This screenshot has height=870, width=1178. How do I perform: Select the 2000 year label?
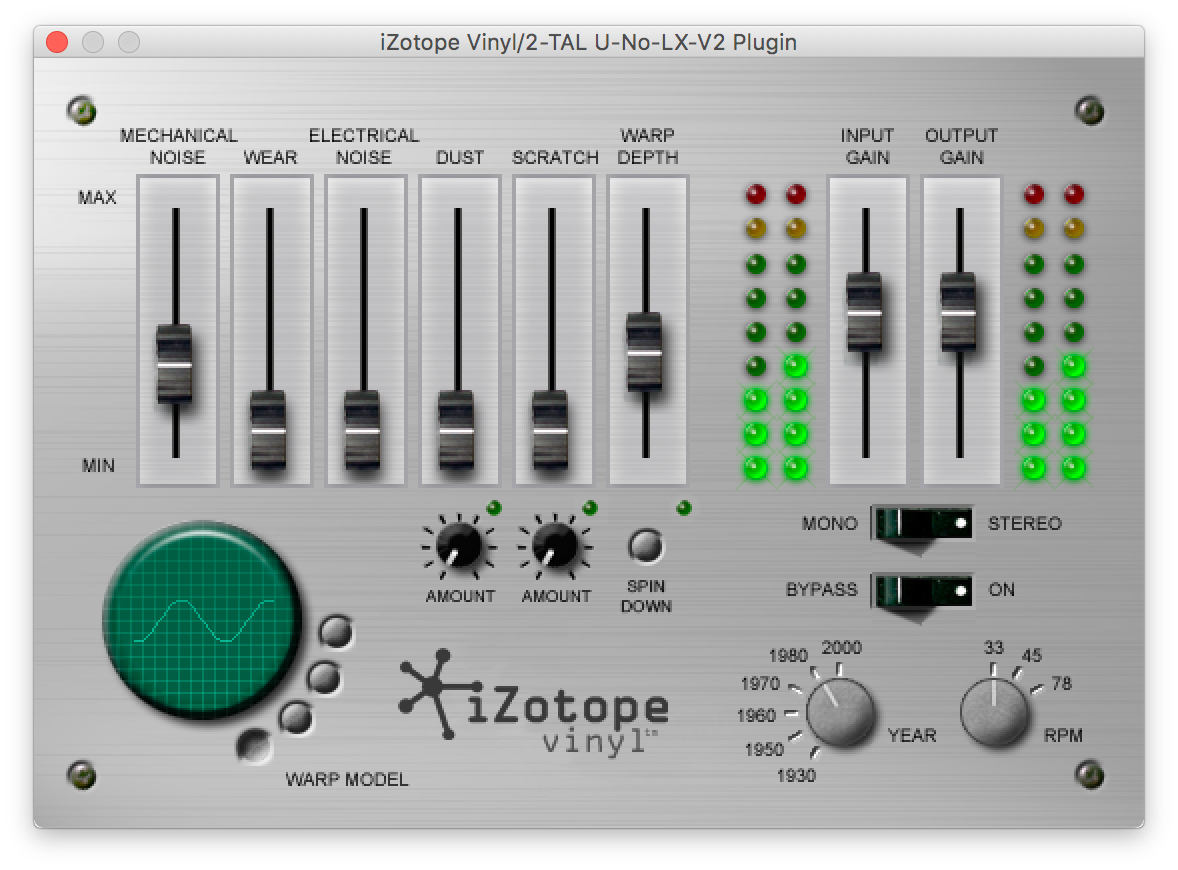pyautogui.click(x=841, y=648)
